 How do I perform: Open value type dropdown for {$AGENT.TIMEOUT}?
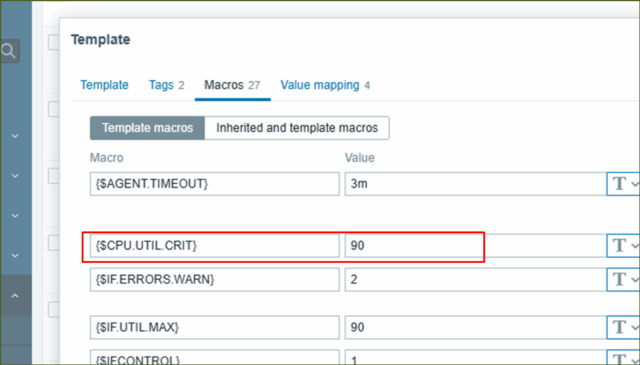coord(623,184)
